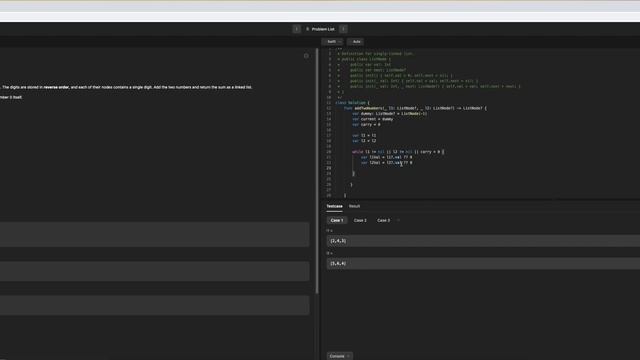Viewport: 640px width, 360px height.
Task: Switch to the Result tab
Action: [x=354, y=206]
